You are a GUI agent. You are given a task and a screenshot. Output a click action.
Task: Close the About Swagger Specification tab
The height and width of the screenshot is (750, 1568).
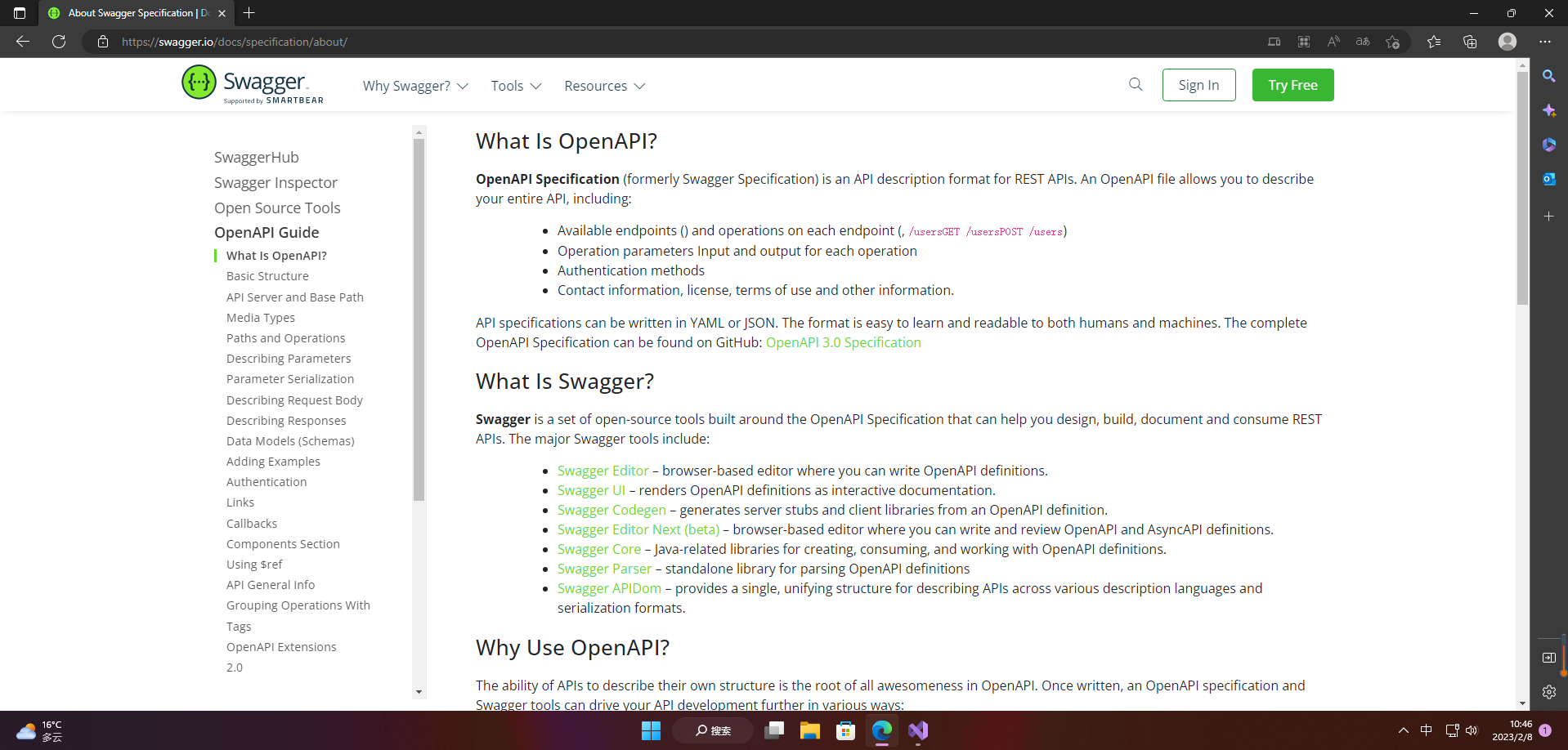222,13
